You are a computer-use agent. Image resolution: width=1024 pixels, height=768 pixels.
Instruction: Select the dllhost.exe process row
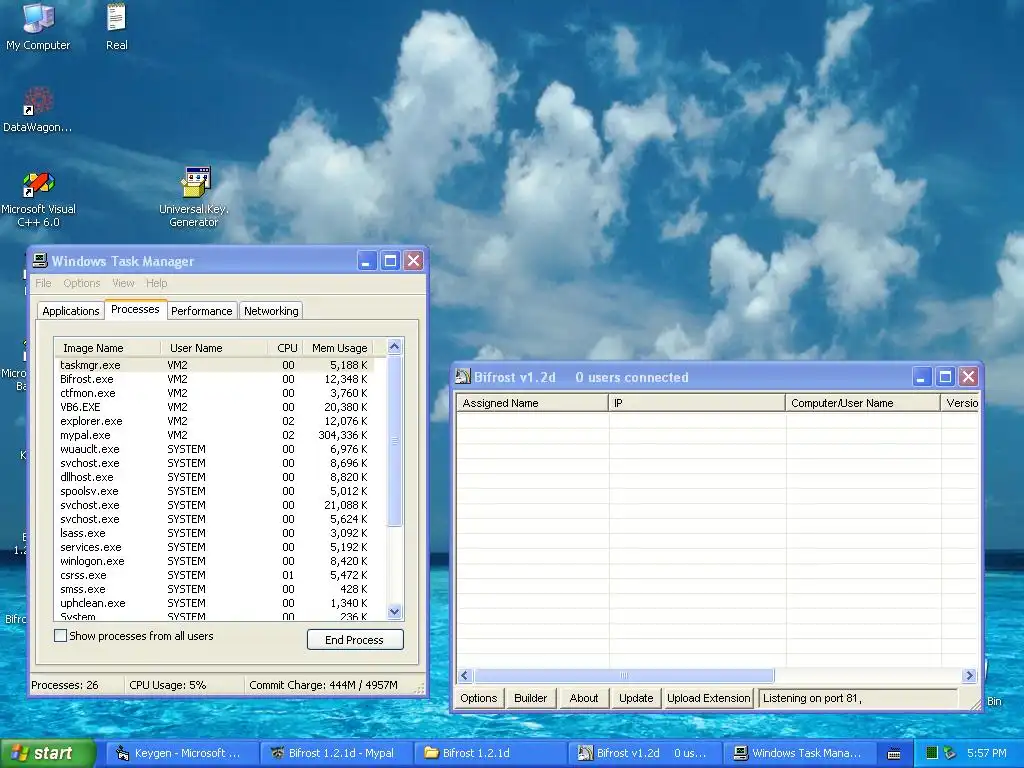point(214,477)
